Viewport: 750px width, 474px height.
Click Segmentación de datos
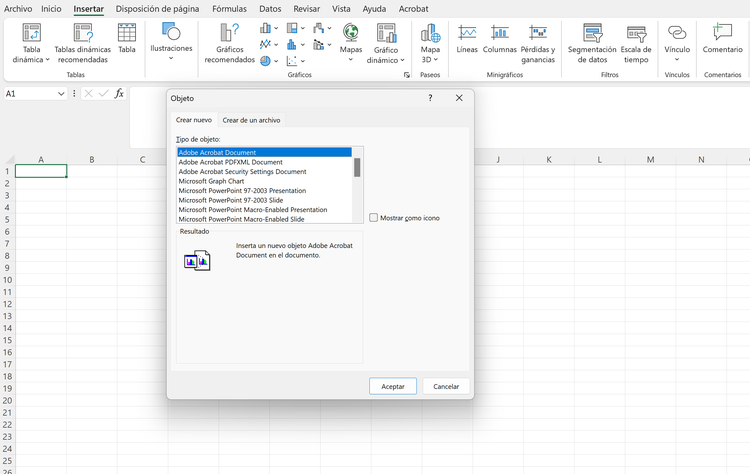(592, 44)
